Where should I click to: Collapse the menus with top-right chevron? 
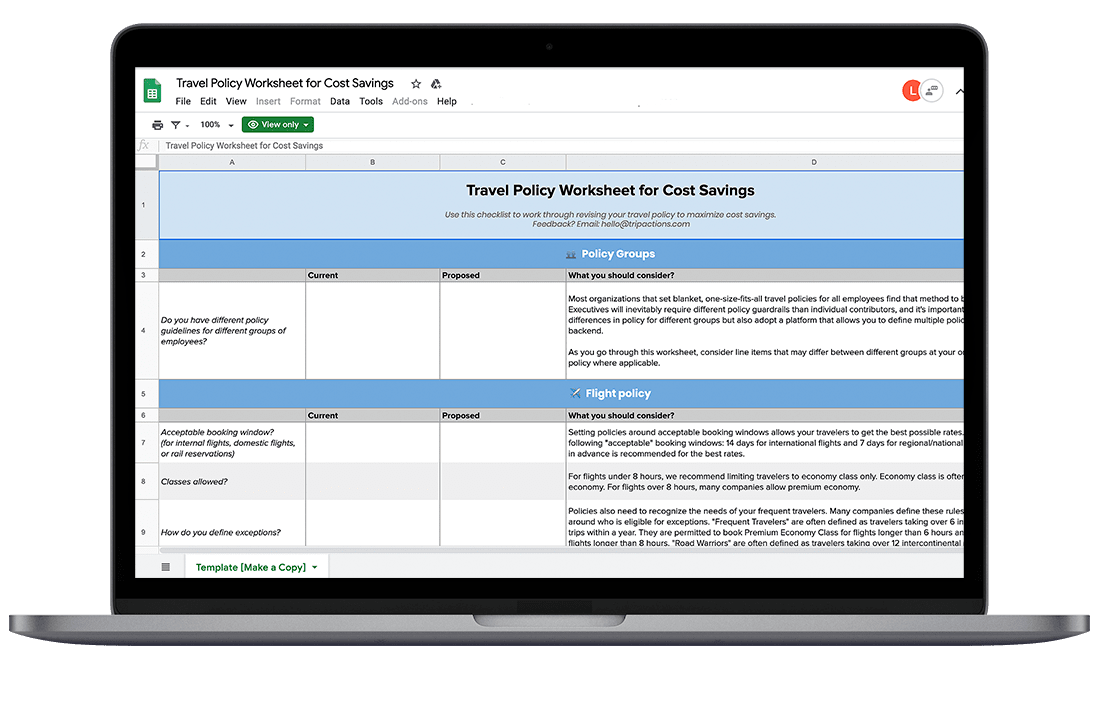[x=959, y=91]
